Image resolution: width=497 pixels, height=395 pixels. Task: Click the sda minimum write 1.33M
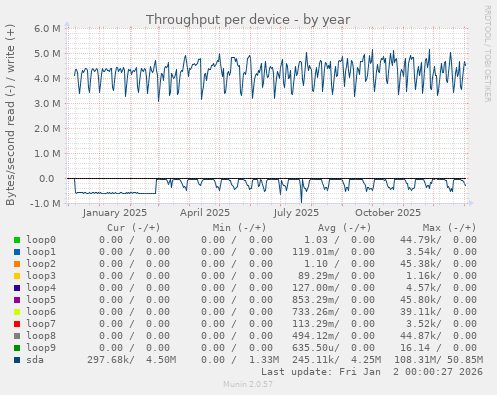(264, 360)
